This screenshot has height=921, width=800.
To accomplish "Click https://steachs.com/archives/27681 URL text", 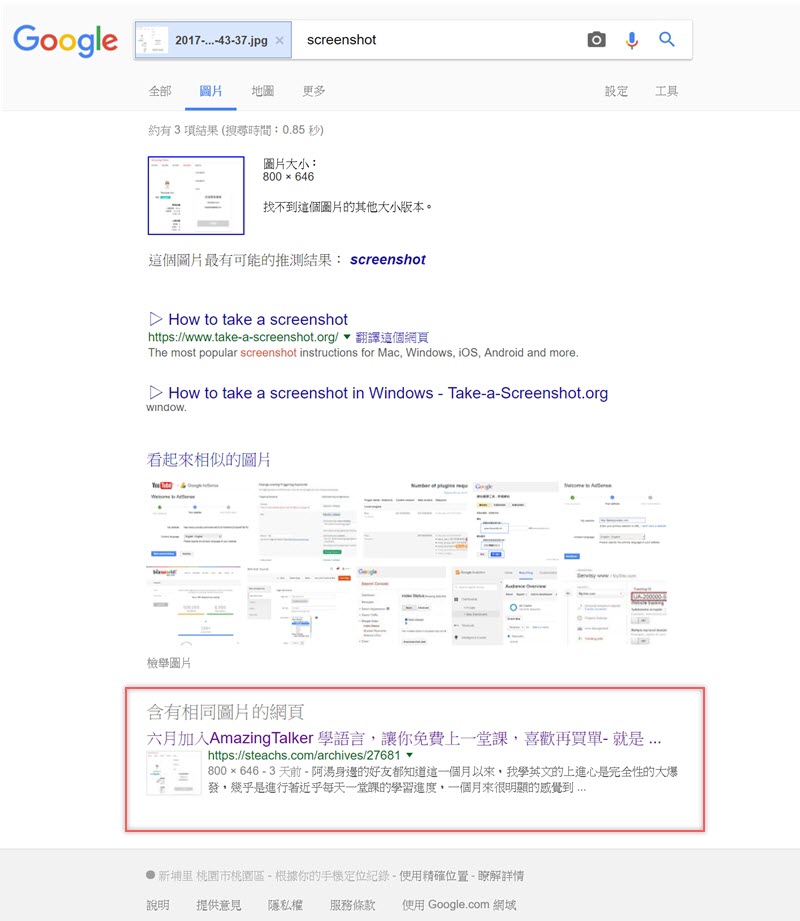I will [304, 755].
